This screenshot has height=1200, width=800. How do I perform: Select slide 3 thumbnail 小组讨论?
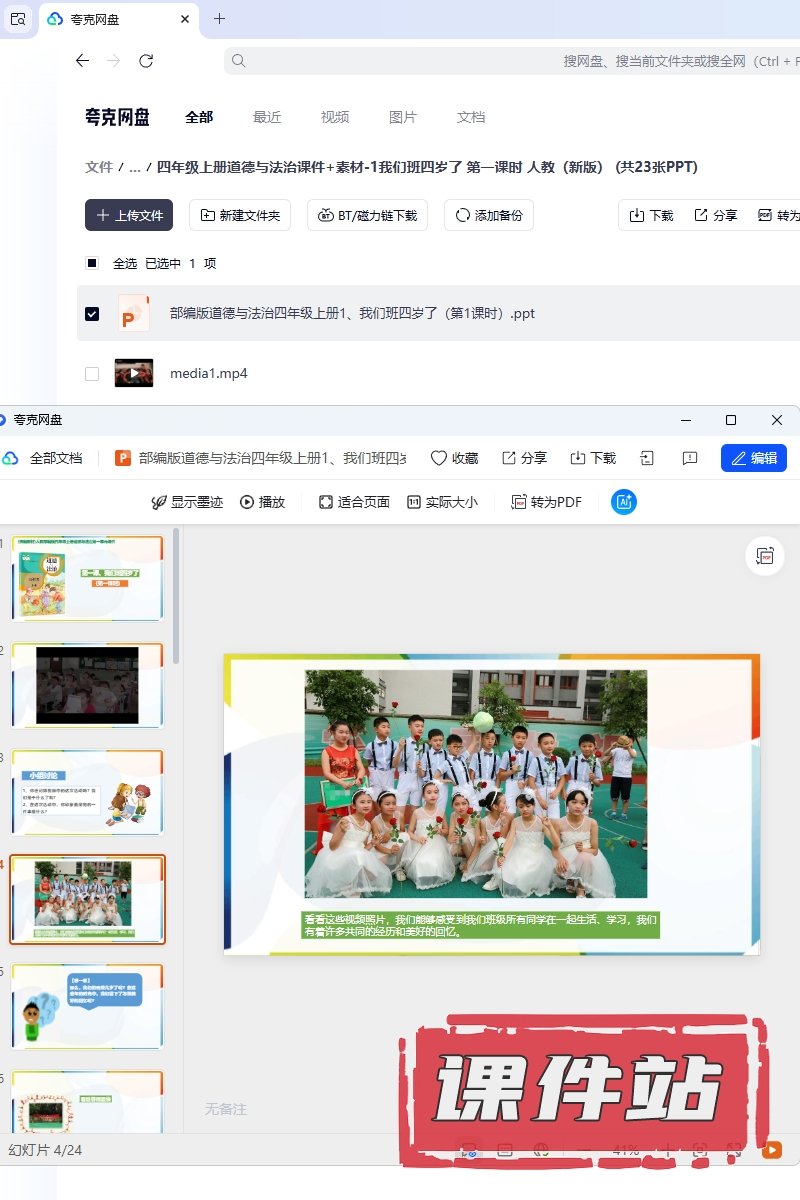87,792
